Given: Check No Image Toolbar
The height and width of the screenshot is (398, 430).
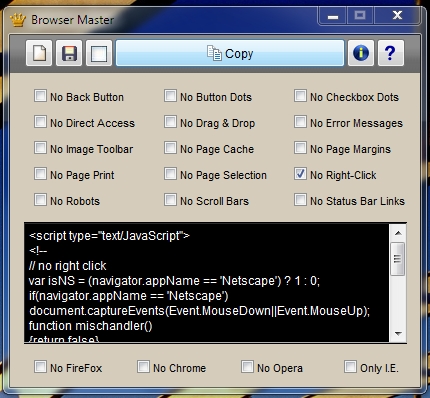Looking at the screenshot, I should pyautogui.click(x=40, y=148).
